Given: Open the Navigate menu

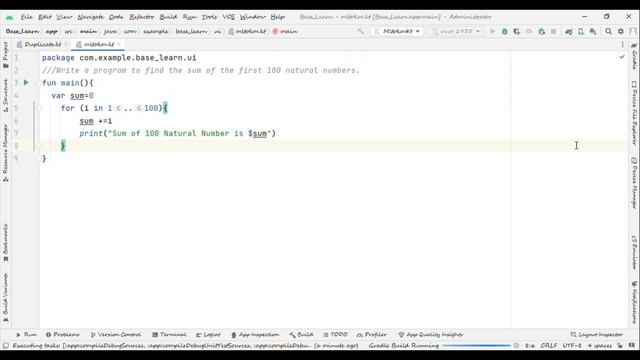Looking at the screenshot, I should [91, 17].
